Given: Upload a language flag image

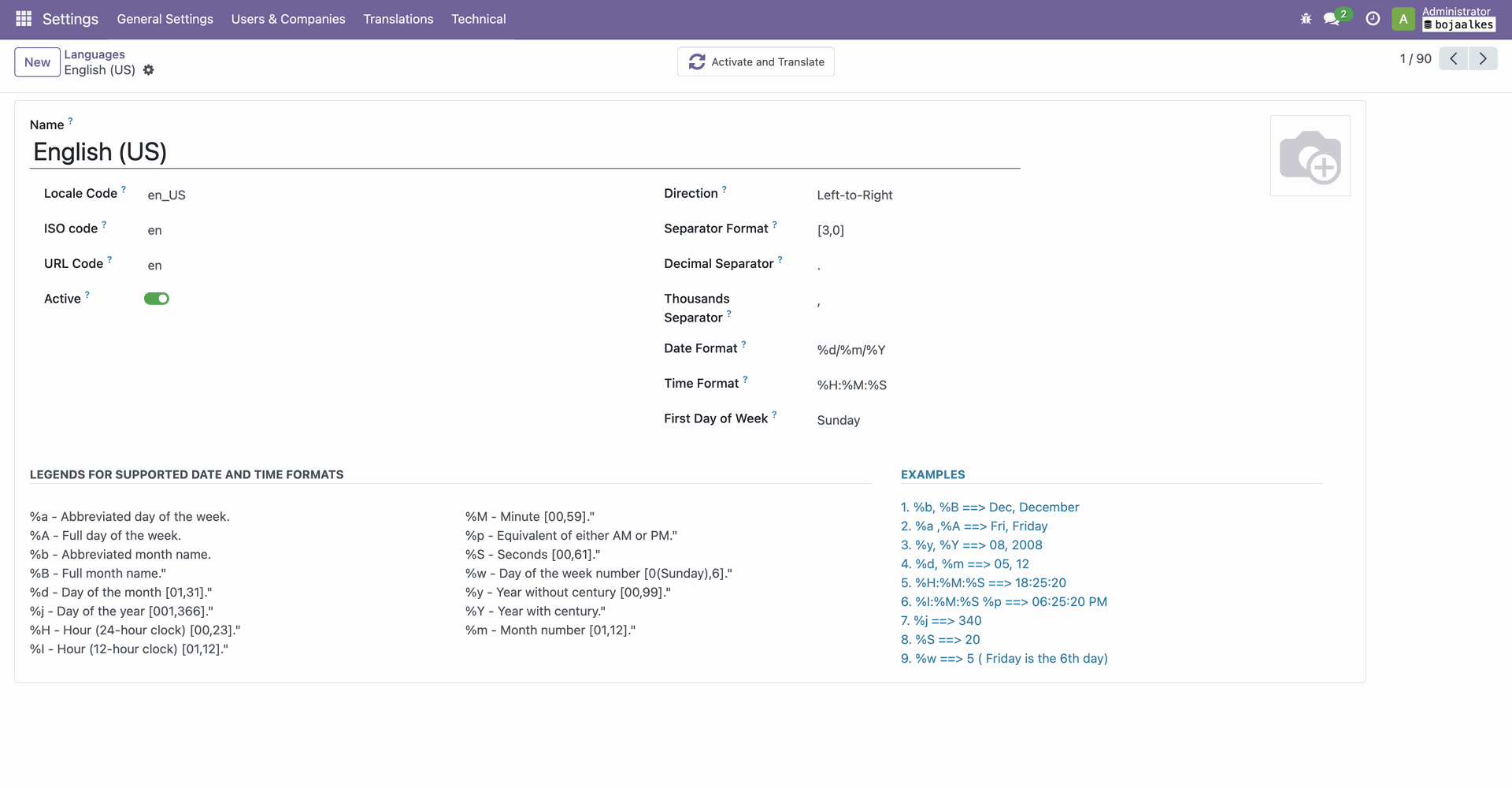Looking at the screenshot, I should (x=1310, y=156).
